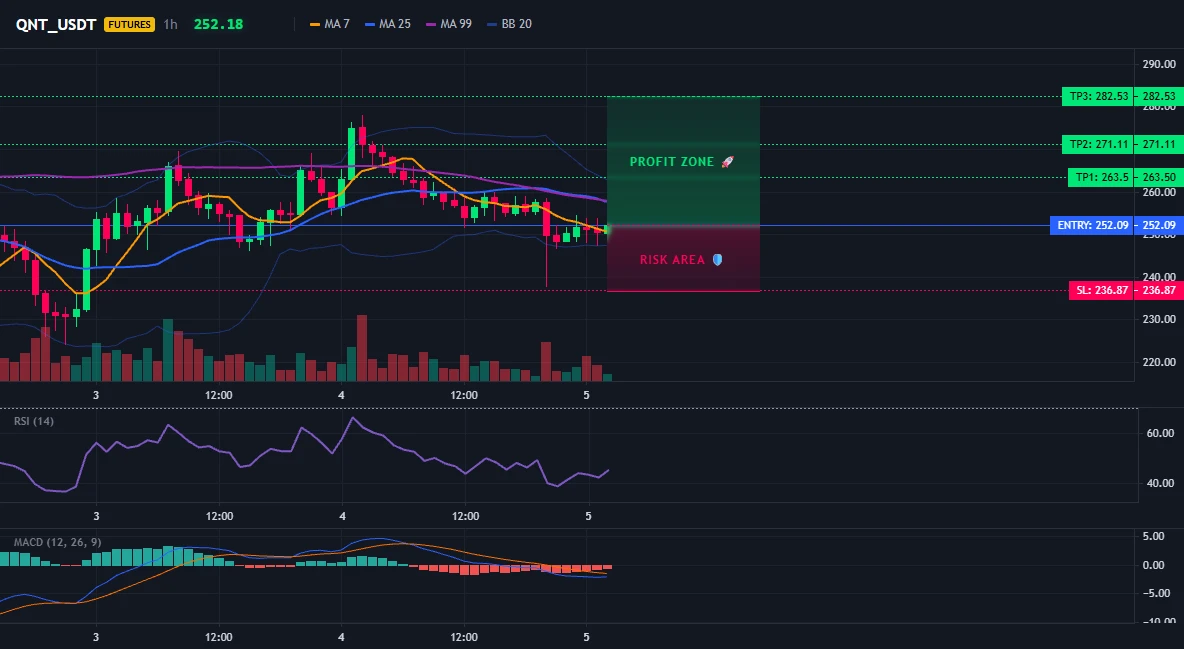Image resolution: width=1184 pixels, height=649 pixels.
Task: Click the 290.00 price axis value
Action: pyautogui.click(x=1159, y=64)
